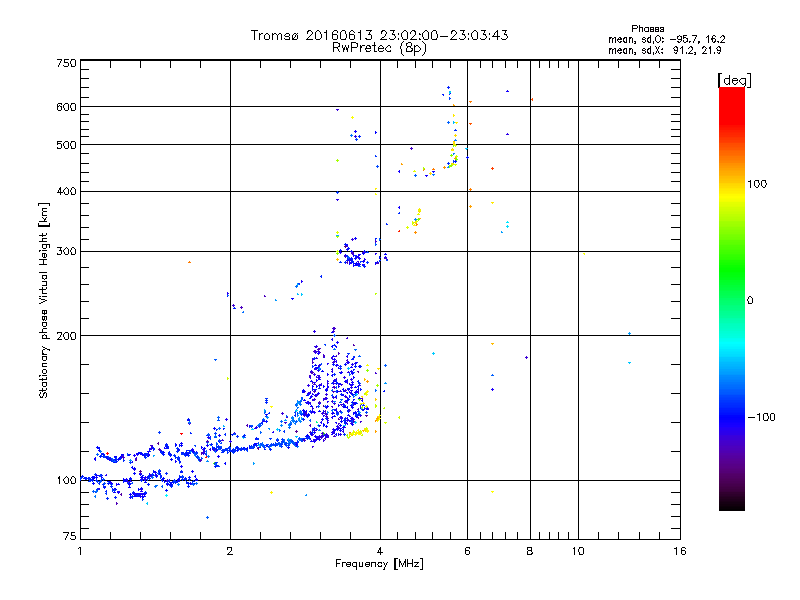Click the x-axis tick label '2'
Viewport: 800px width, 600px height.
230,551
